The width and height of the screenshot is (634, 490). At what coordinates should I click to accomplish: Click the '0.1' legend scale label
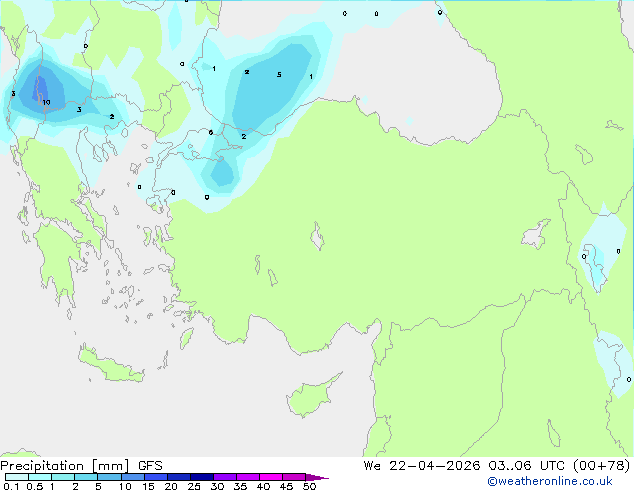click(x=11, y=486)
